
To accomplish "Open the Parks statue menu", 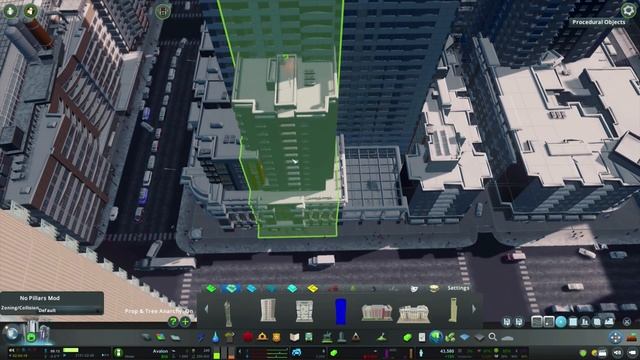I will tap(327, 337).
